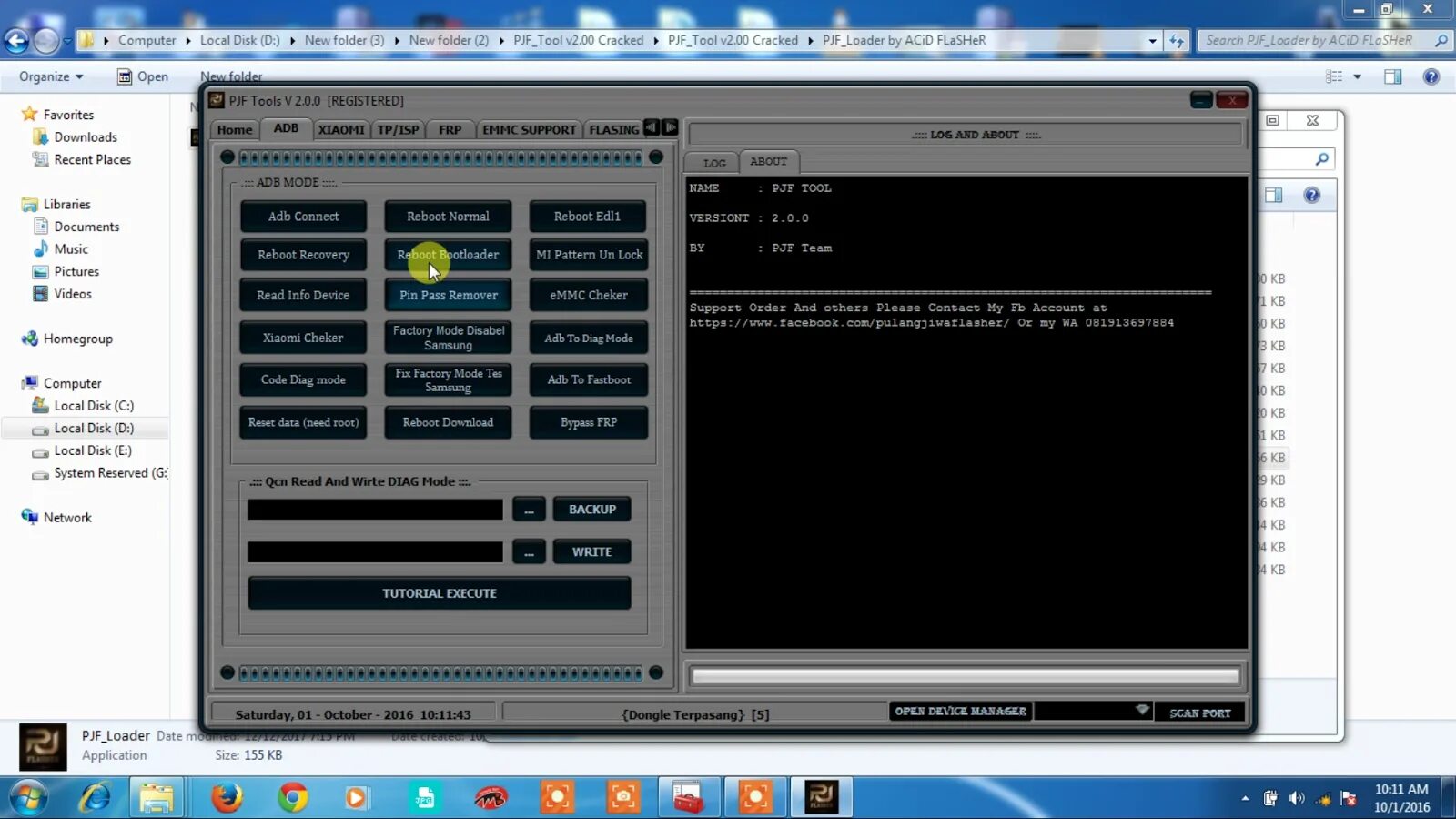The image size is (1456, 819).
Task: Switch to EMMC SUPPORT tab
Action: coord(529,130)
